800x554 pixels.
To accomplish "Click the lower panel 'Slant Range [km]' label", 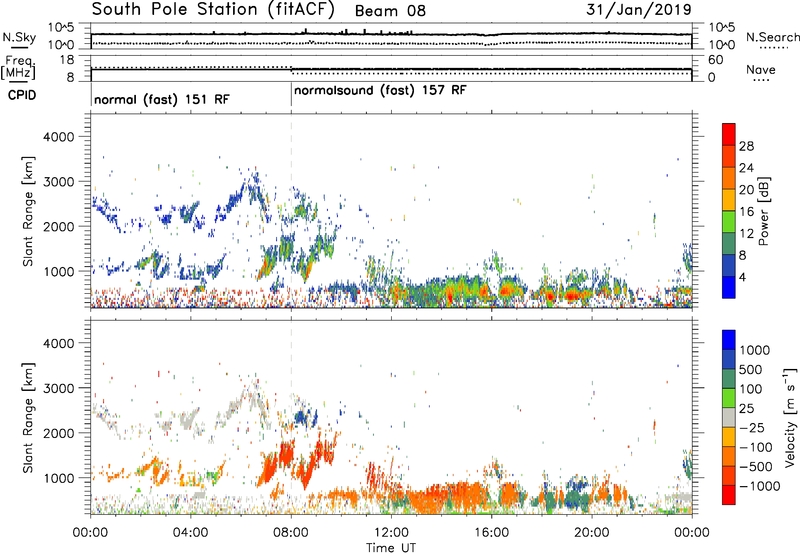I will (x=28, y=418).
